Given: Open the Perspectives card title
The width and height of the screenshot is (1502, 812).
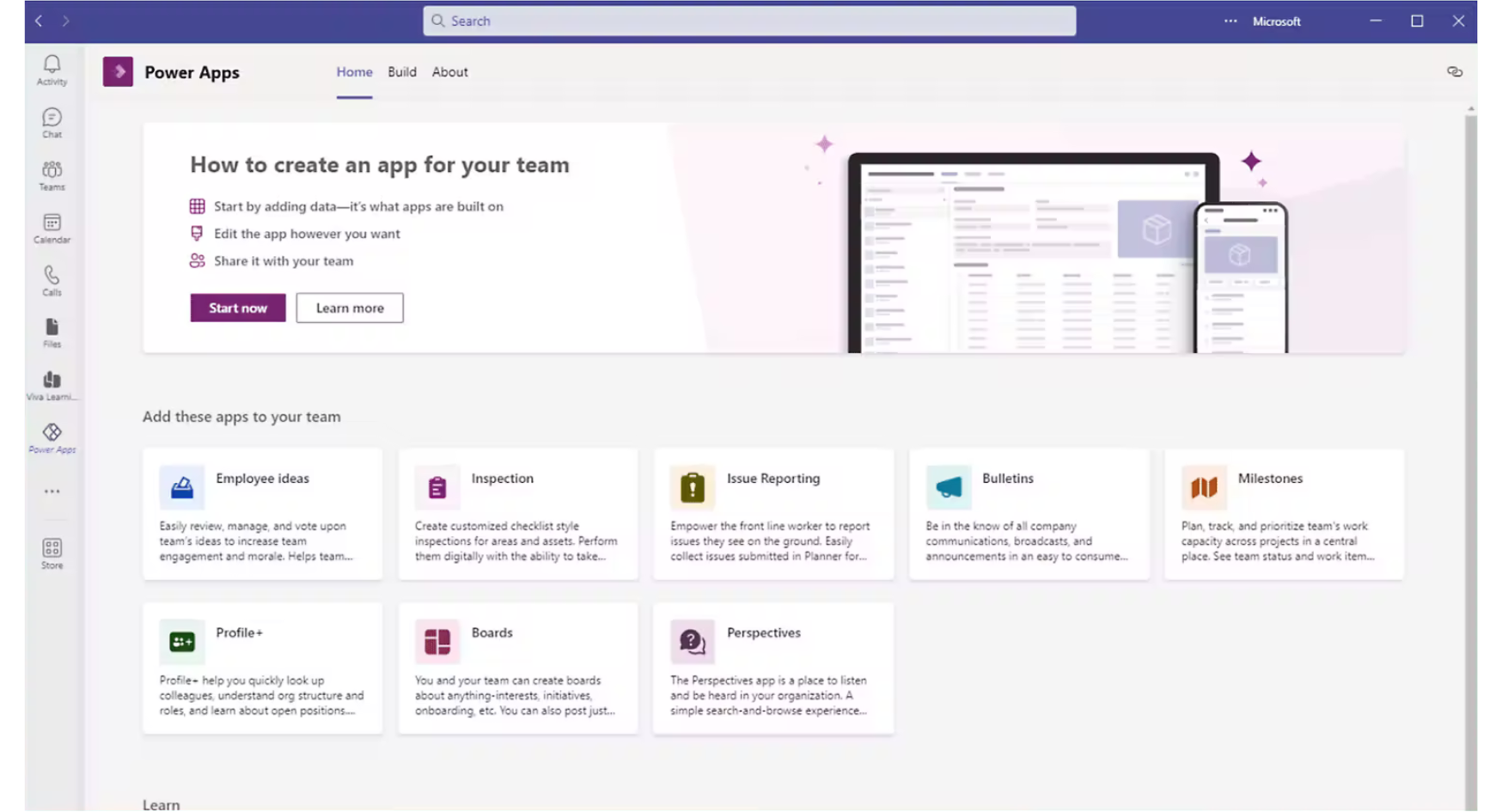Looking at the screenshot, I should point(763,632).
